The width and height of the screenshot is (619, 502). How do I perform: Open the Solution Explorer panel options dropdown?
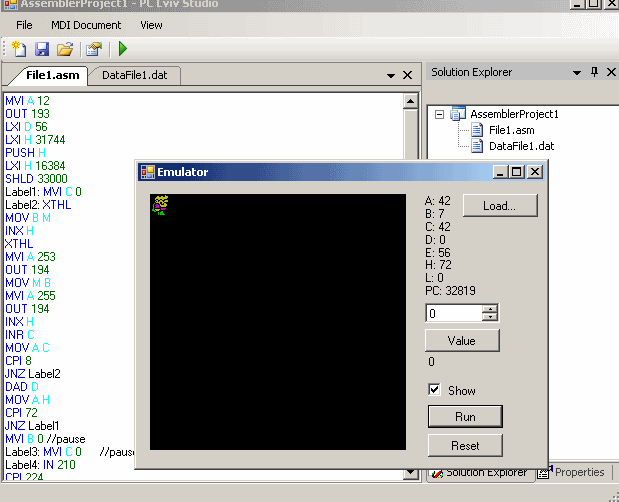pos(576,73)
